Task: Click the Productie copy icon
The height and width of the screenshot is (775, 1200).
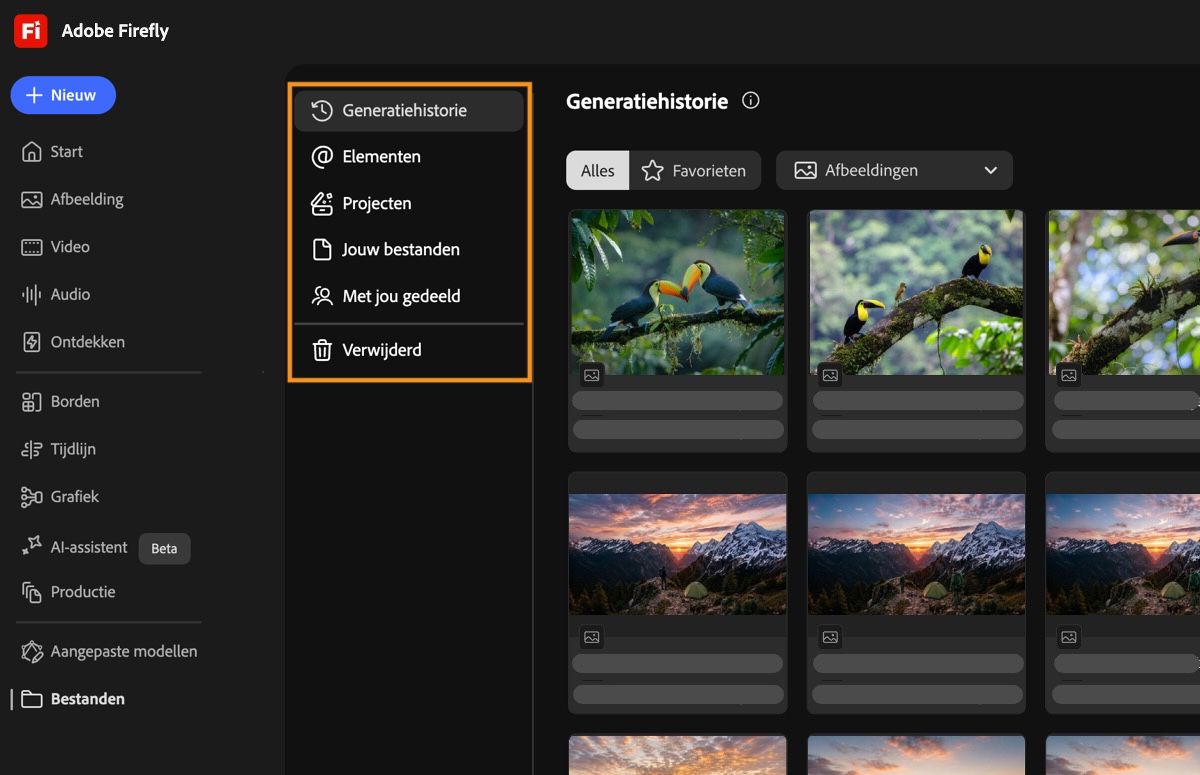Action: (x=32, y=592)
